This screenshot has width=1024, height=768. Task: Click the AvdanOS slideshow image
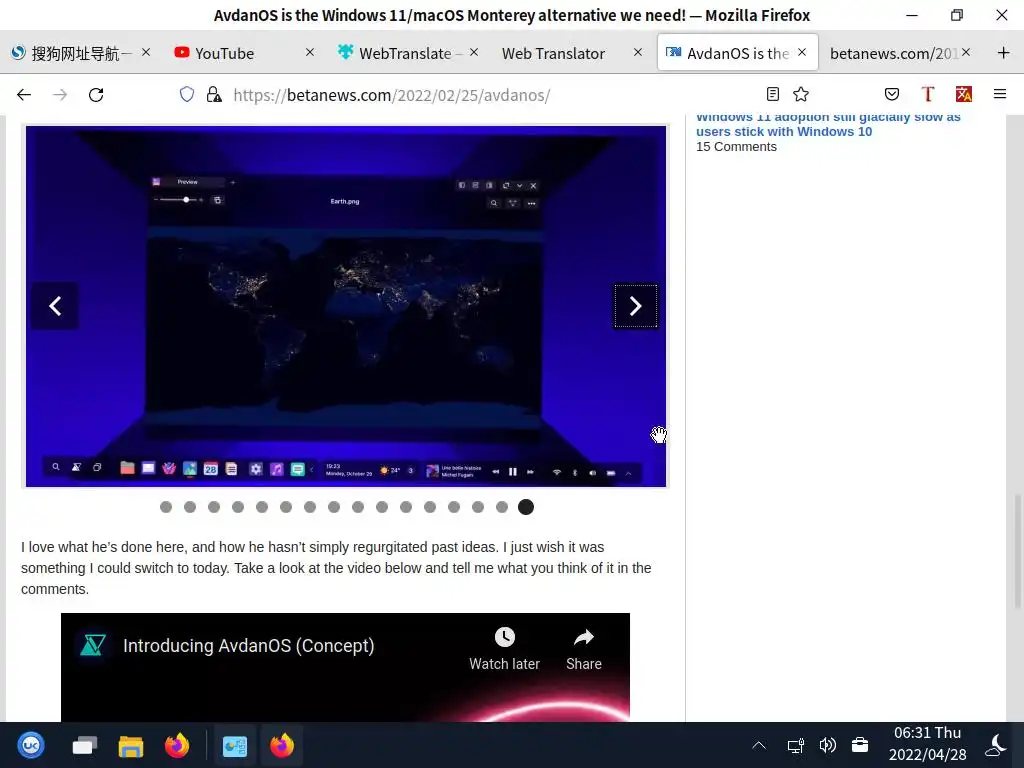tap(346, 306)
